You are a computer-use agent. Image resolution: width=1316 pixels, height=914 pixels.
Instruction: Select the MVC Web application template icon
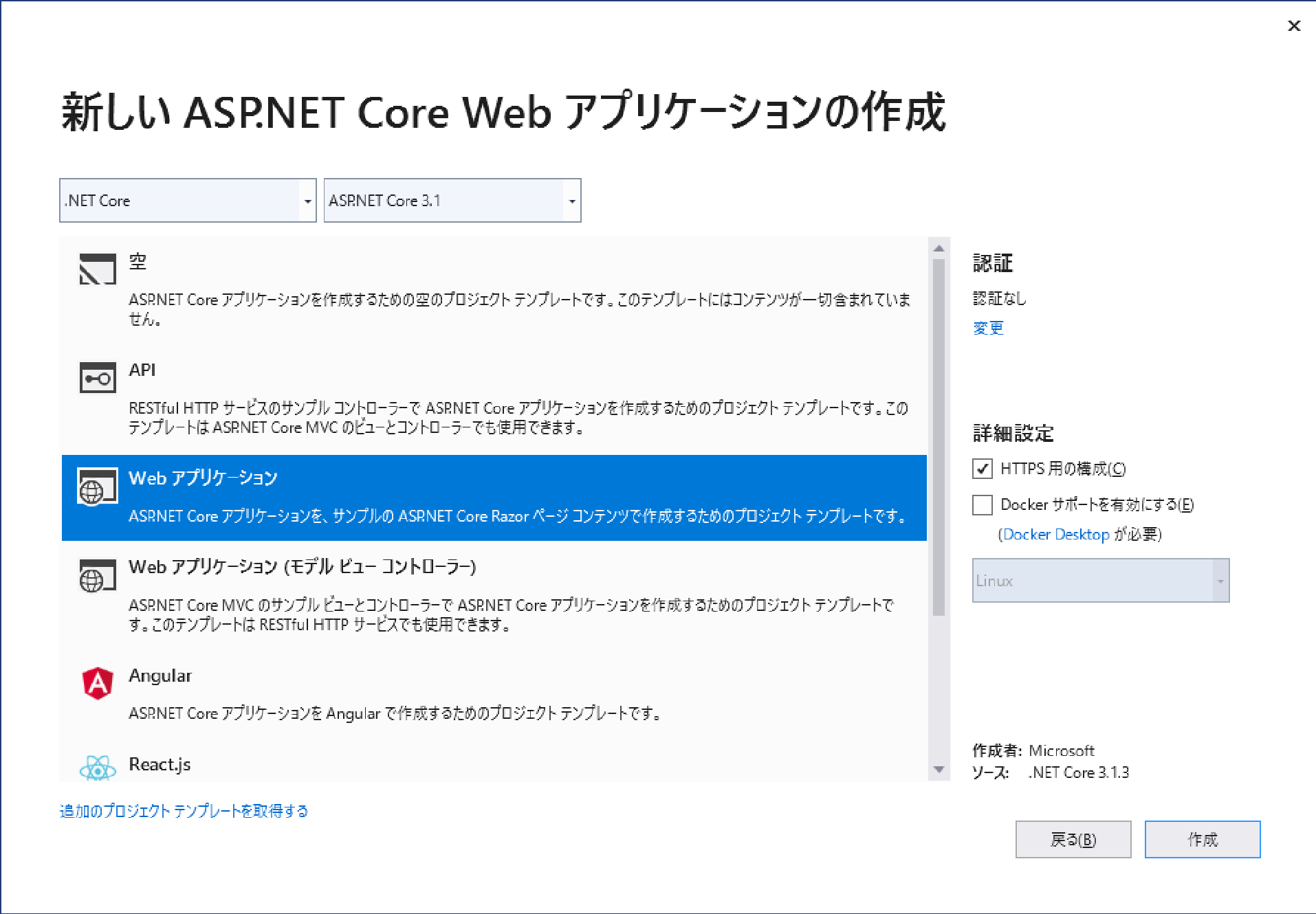click(97, 576)
